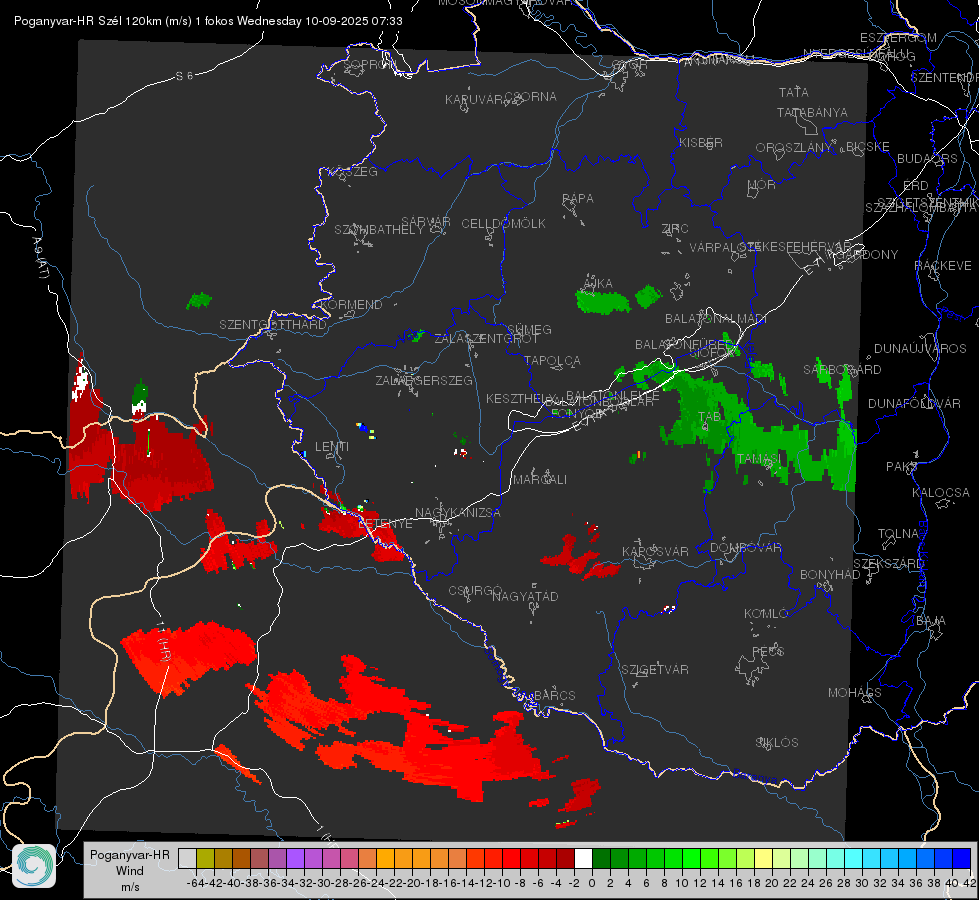Select the TAMÁSI label
Image resolution: width=979 pixels, height=900 pixels.
click(759, 458)
